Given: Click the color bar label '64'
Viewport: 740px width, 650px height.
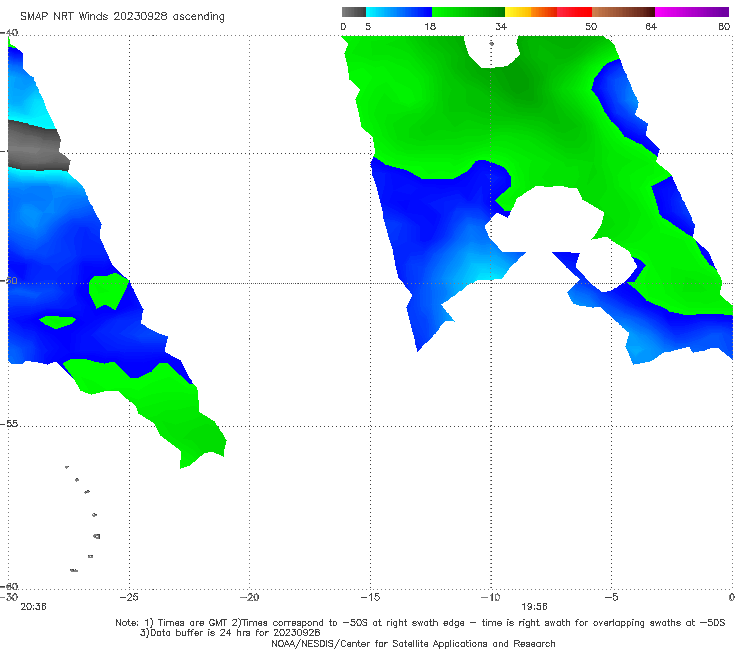Looking at the screenshot, I should [x=651, y=26].
